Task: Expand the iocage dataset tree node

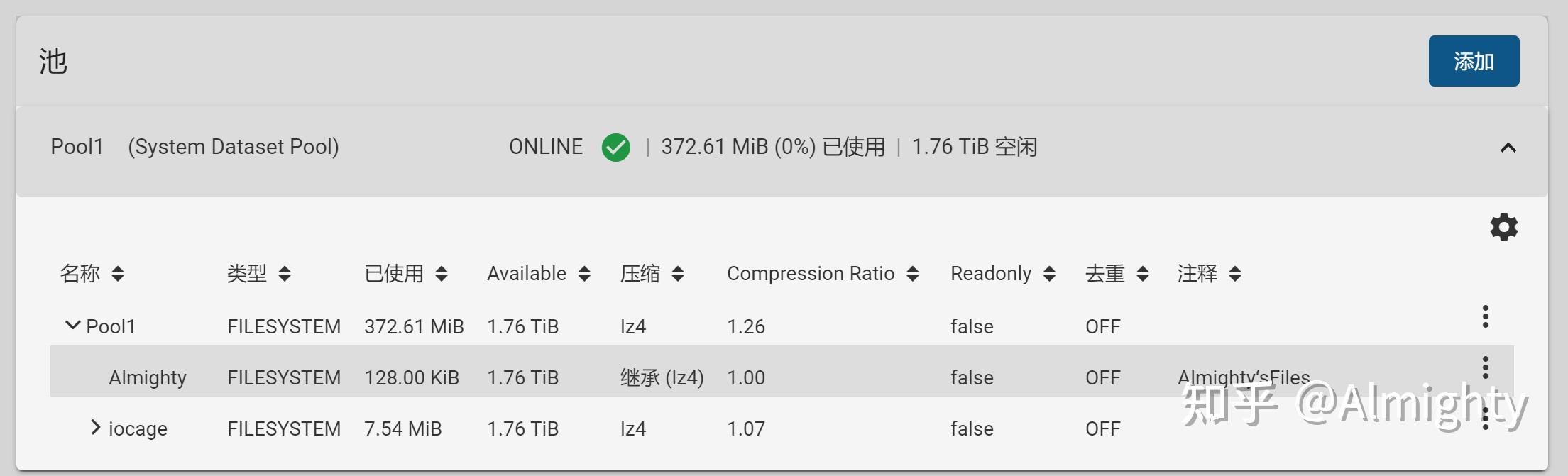Action: pyautogui.click(x=94, y=427)
